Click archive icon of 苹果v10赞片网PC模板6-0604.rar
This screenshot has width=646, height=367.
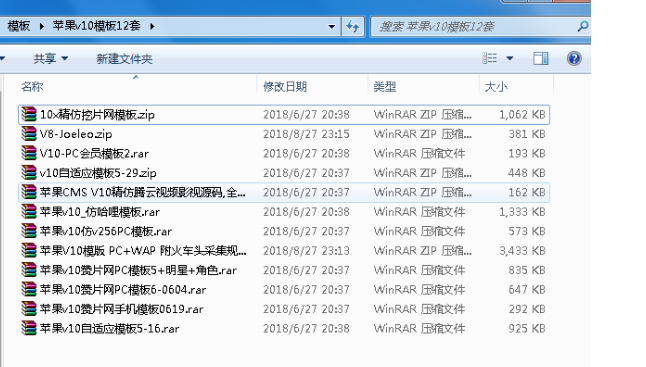[x=29, y=290]
